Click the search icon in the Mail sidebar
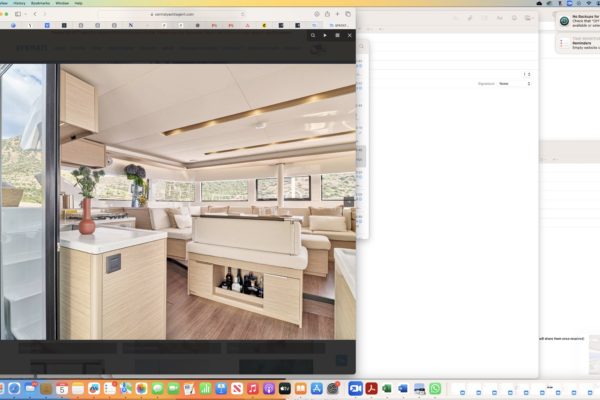This screenshot has width=600, height=400. pos(361,46)
